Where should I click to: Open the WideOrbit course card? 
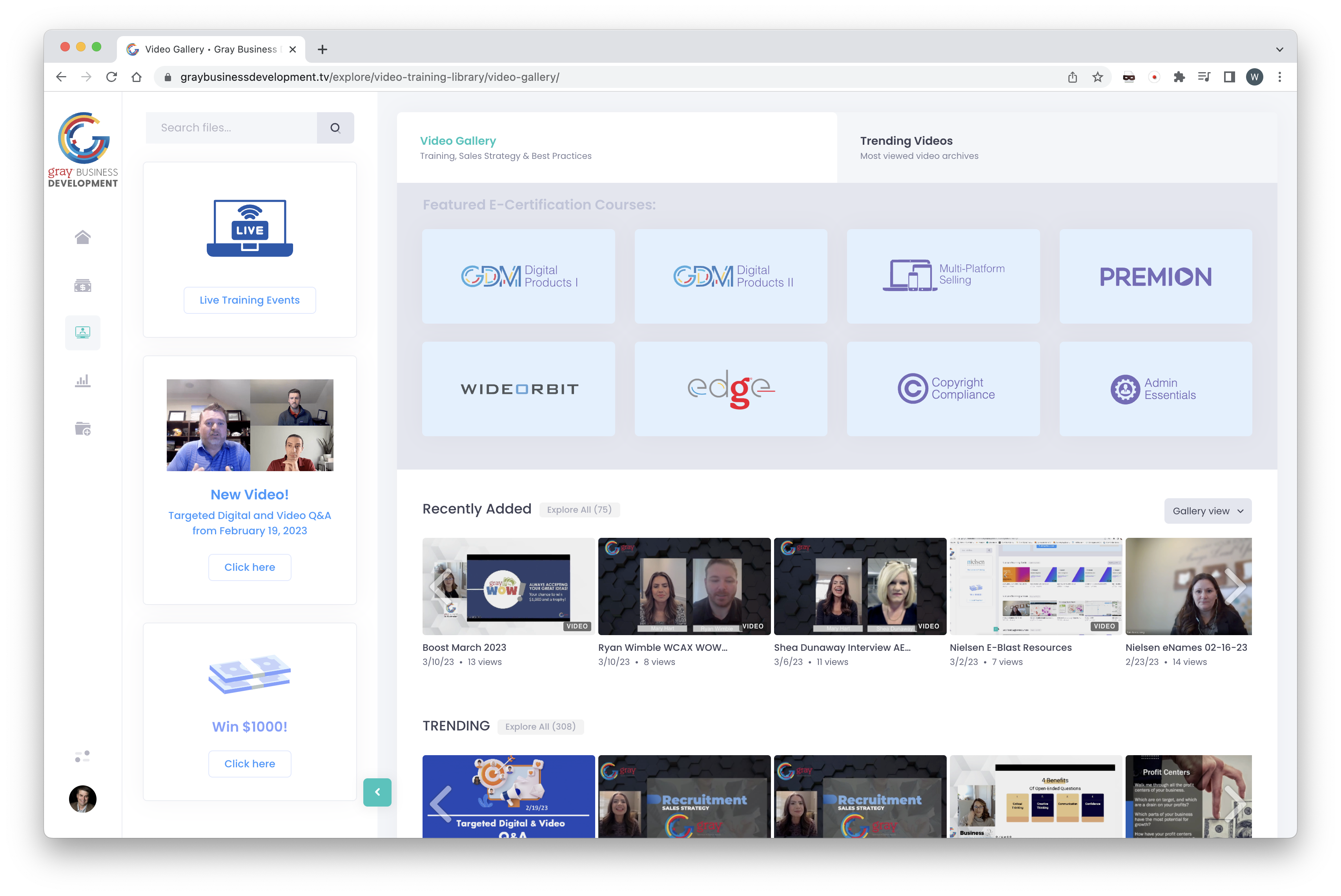pos(518,389)
